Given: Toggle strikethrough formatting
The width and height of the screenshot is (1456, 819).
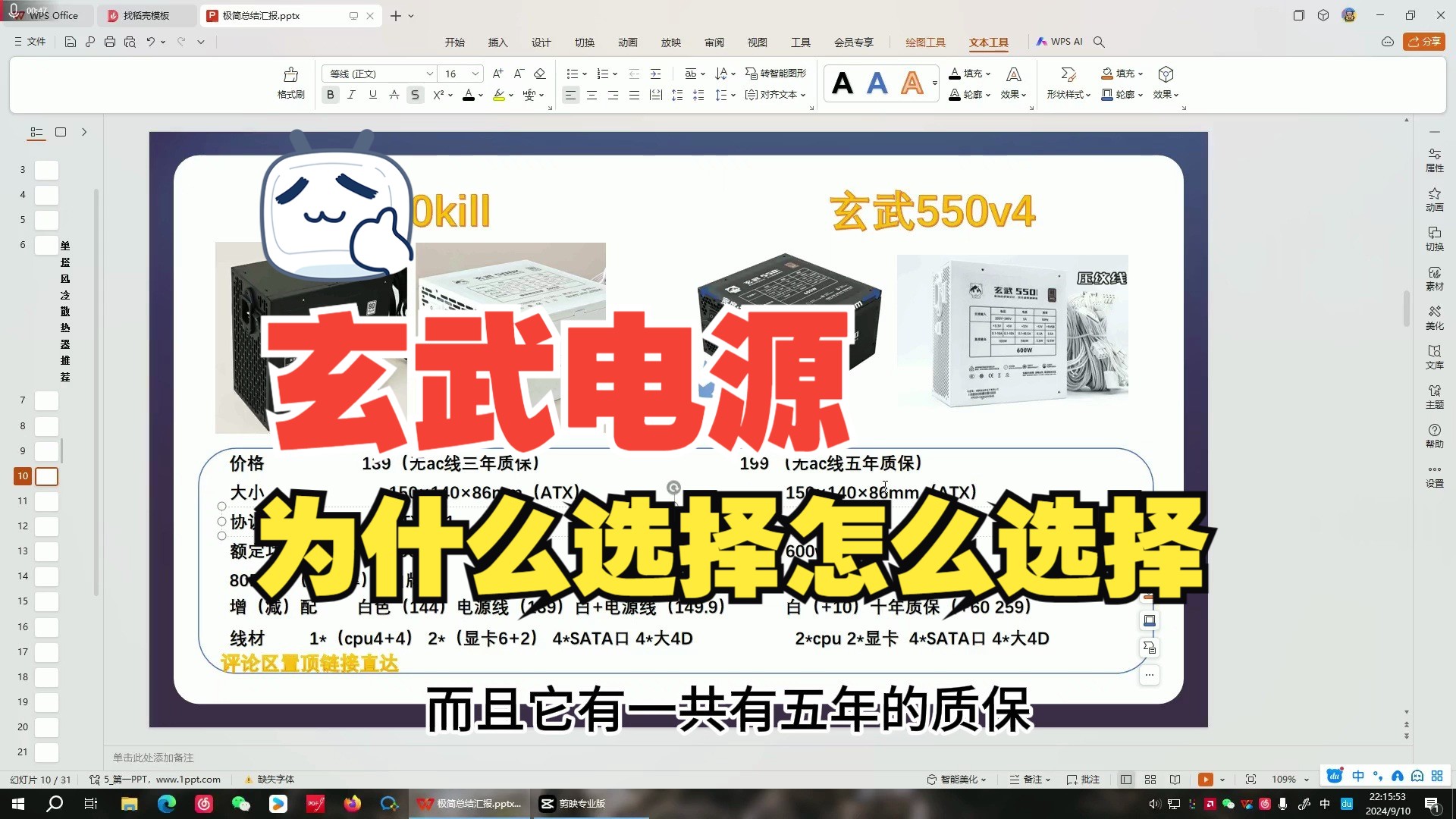Looking at the screenshot, I should tap(394, 95).
